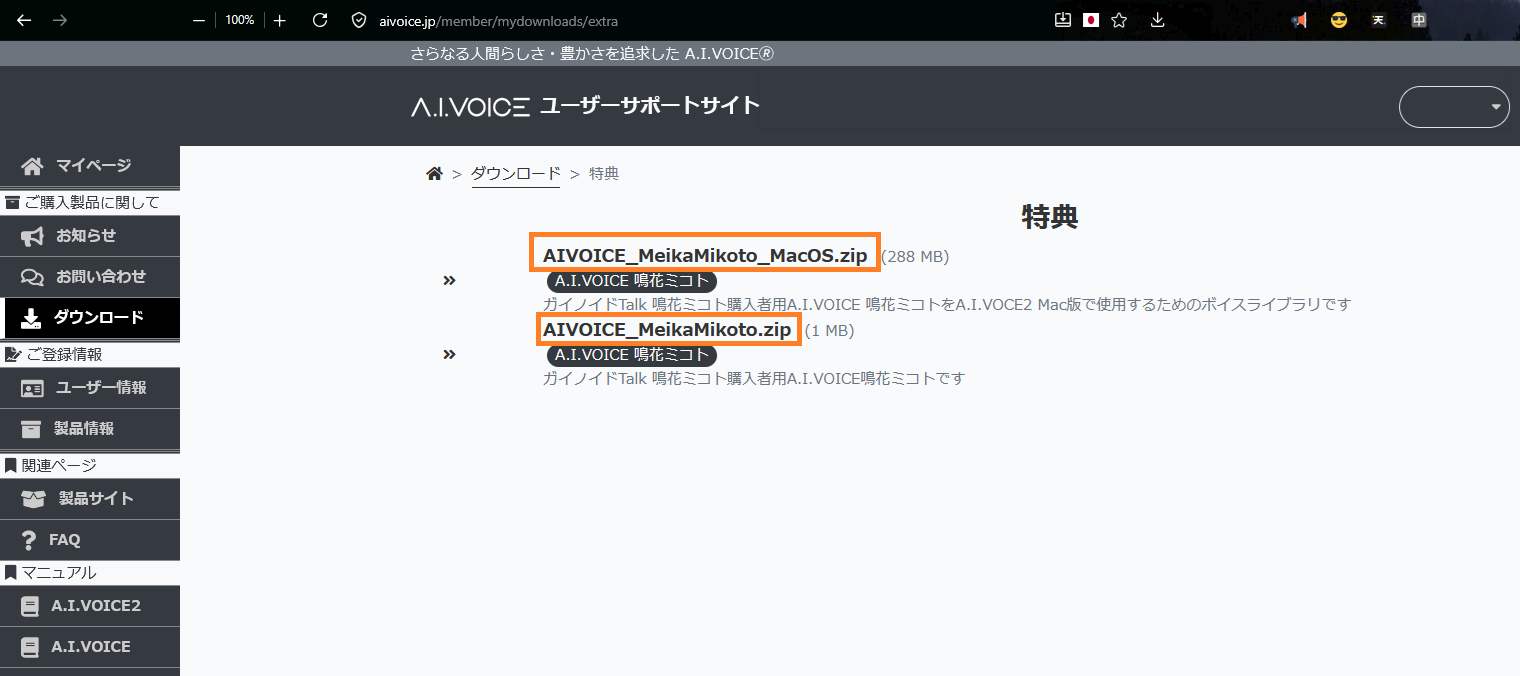Bookmark this page with the star icon
The width and height of the screenshot is (1520, 676).
pos(1119,20)
